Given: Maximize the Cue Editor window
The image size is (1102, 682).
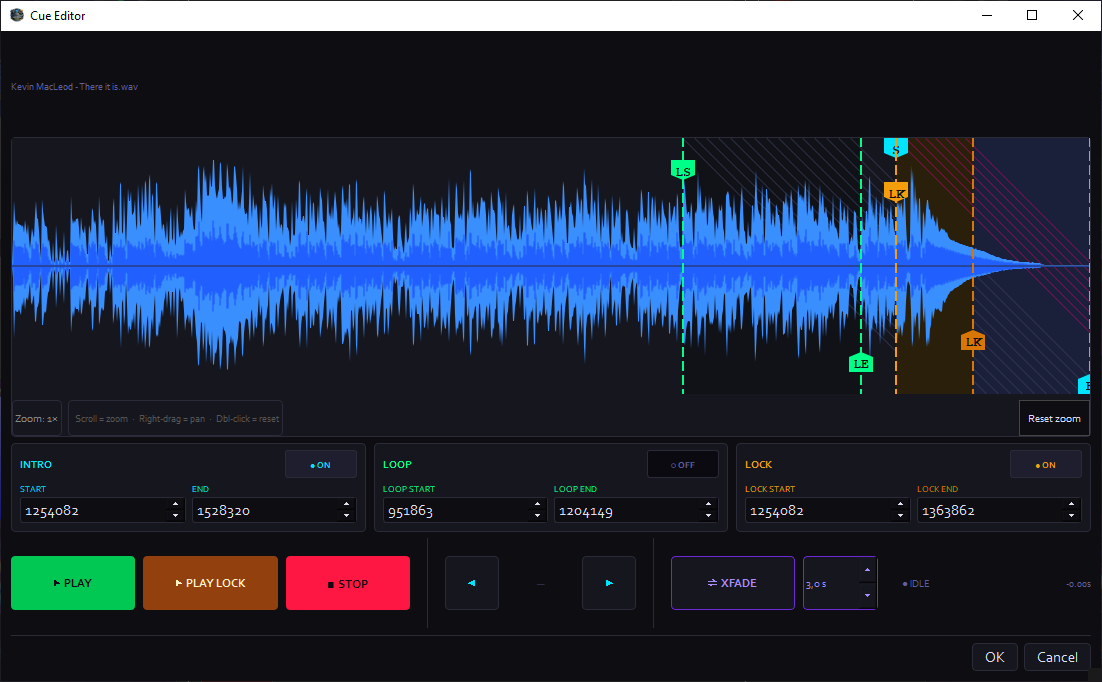Looking at the screenshot, I should tap(1032, 15).
